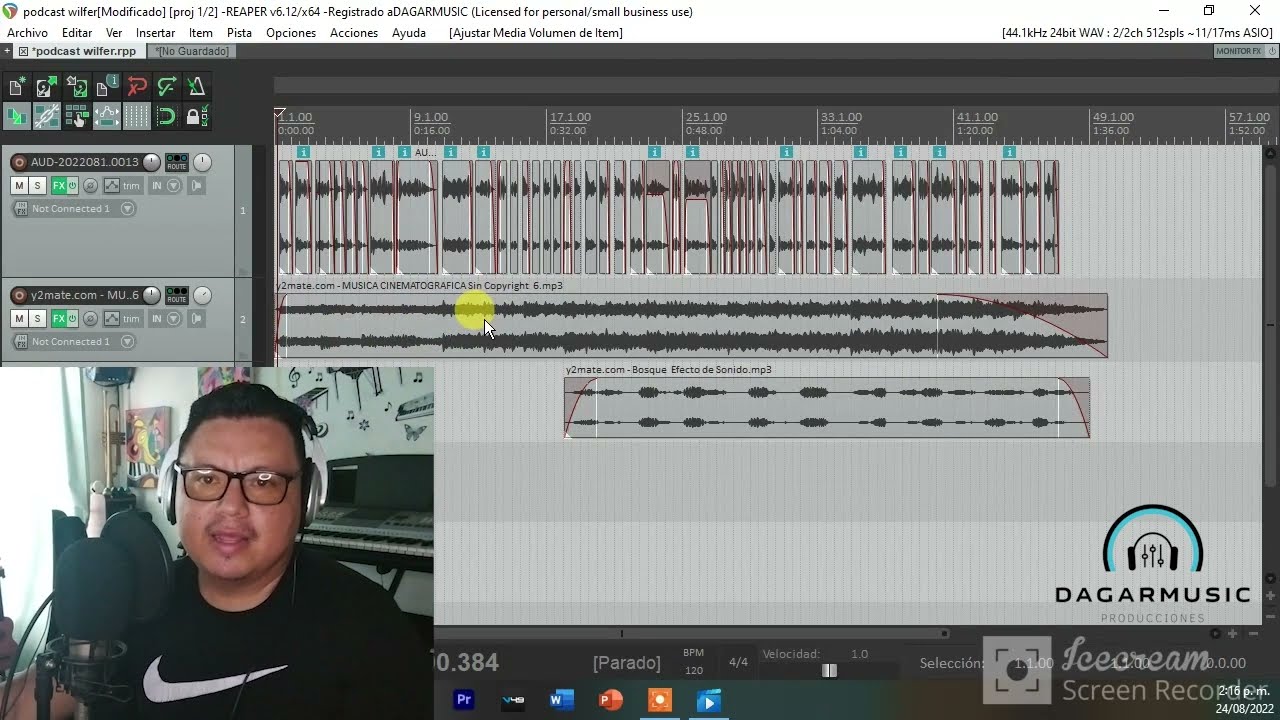This screenshot has width=1280, height=720.
Task: Open the Editar menu
Action: point(77,33)
